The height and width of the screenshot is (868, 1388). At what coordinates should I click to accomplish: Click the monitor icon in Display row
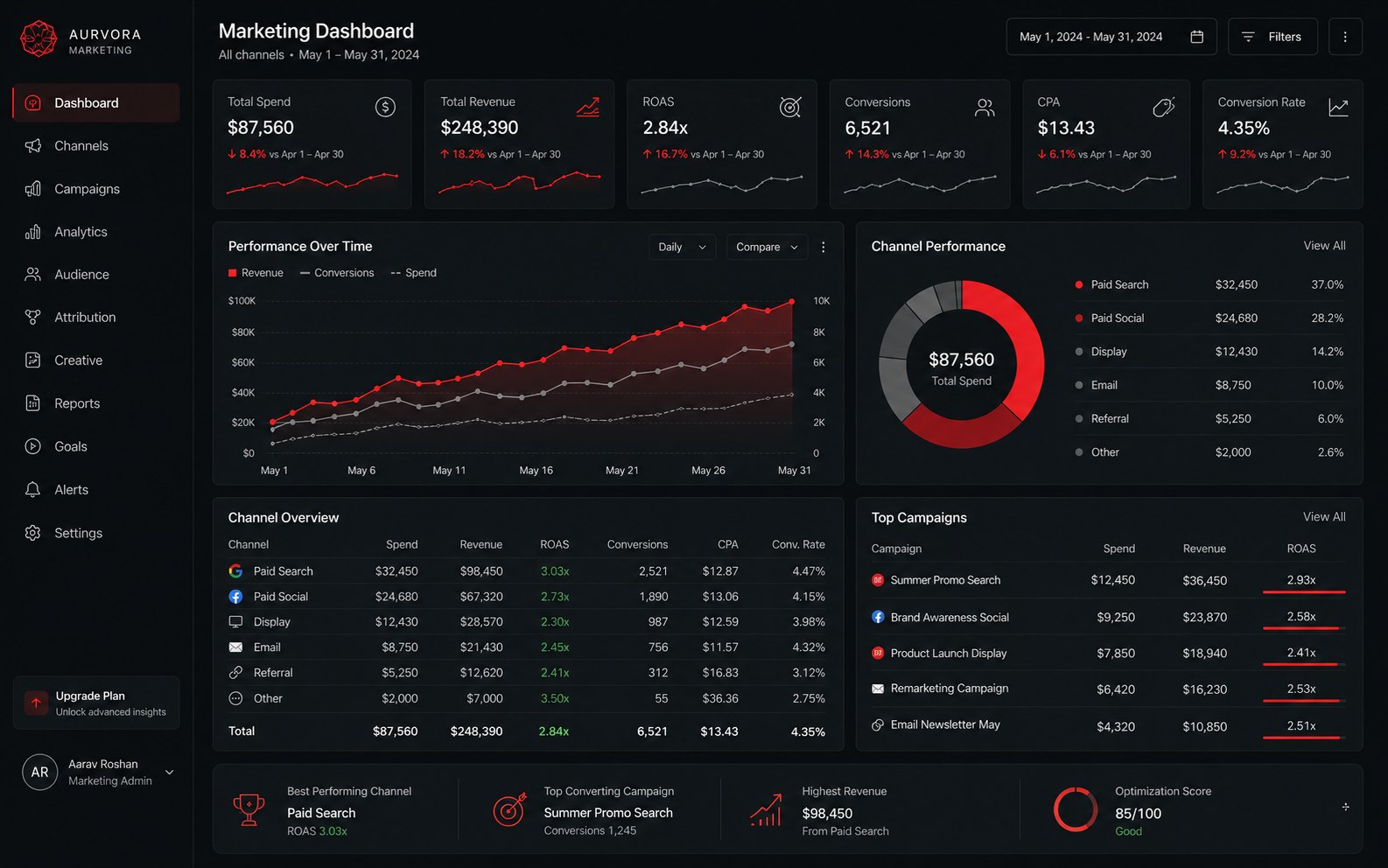pos(235,622)
